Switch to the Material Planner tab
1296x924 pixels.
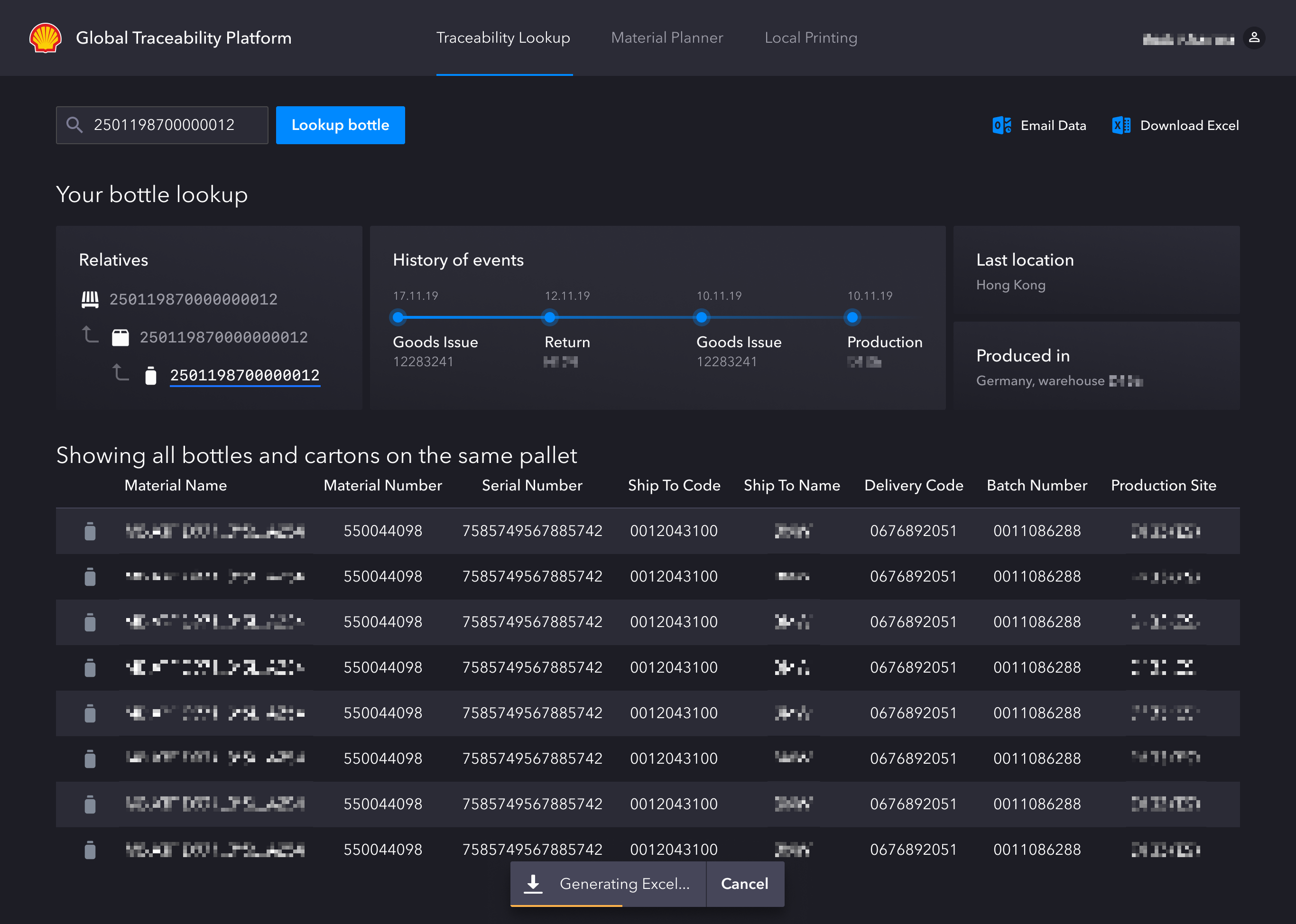(667, 37)
